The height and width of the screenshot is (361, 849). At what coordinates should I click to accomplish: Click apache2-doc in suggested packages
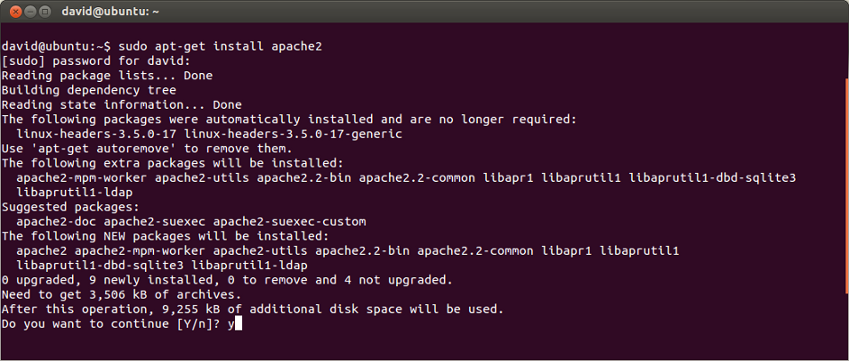[56, 221]
